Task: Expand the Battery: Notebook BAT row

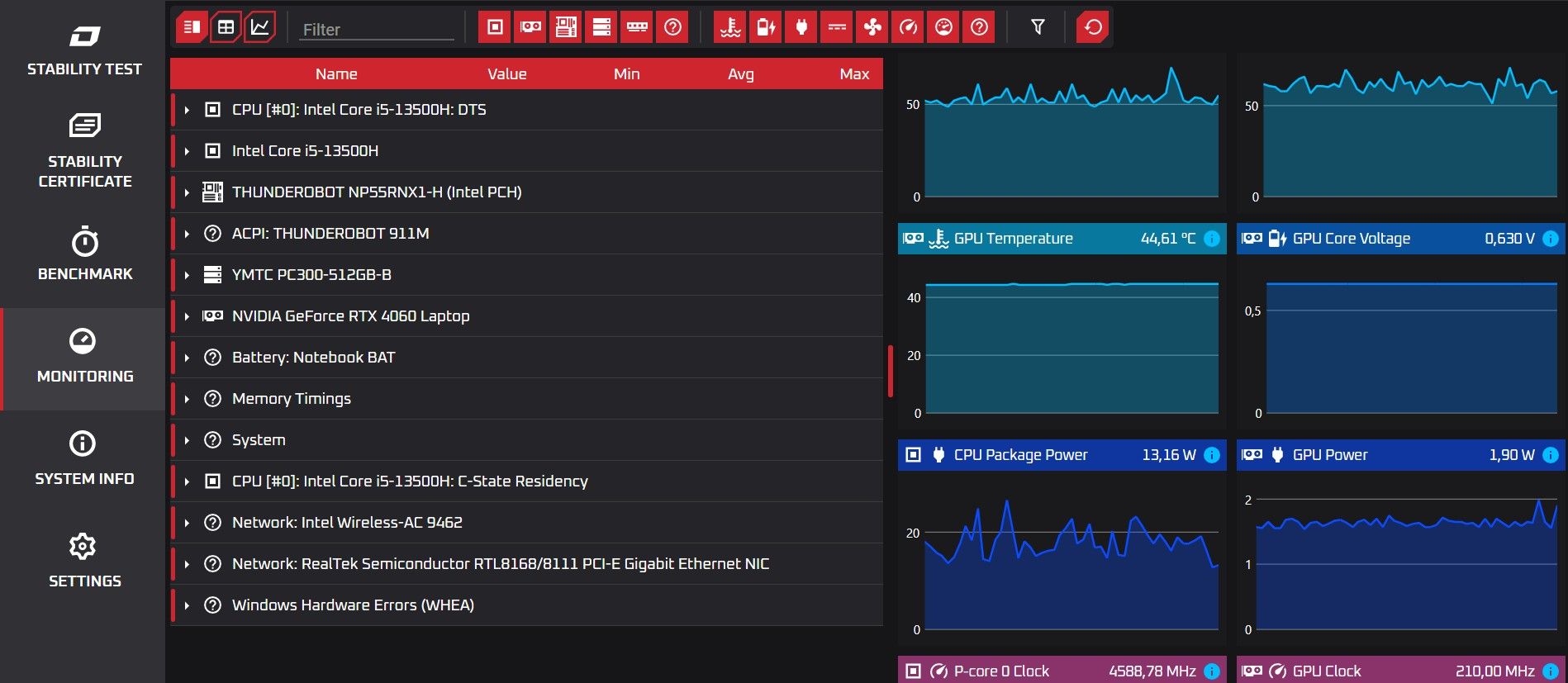Action: tap(188, 358)
